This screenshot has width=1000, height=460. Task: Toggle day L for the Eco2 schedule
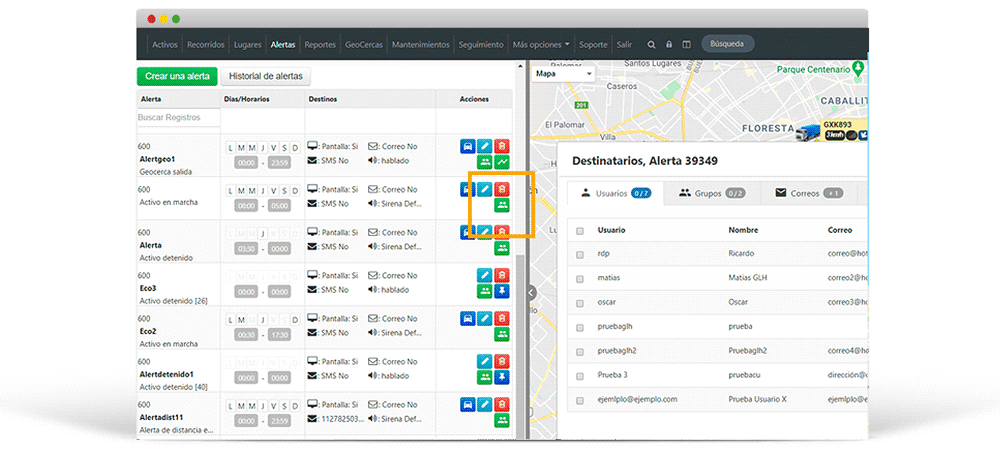click(x=232, y=320)
